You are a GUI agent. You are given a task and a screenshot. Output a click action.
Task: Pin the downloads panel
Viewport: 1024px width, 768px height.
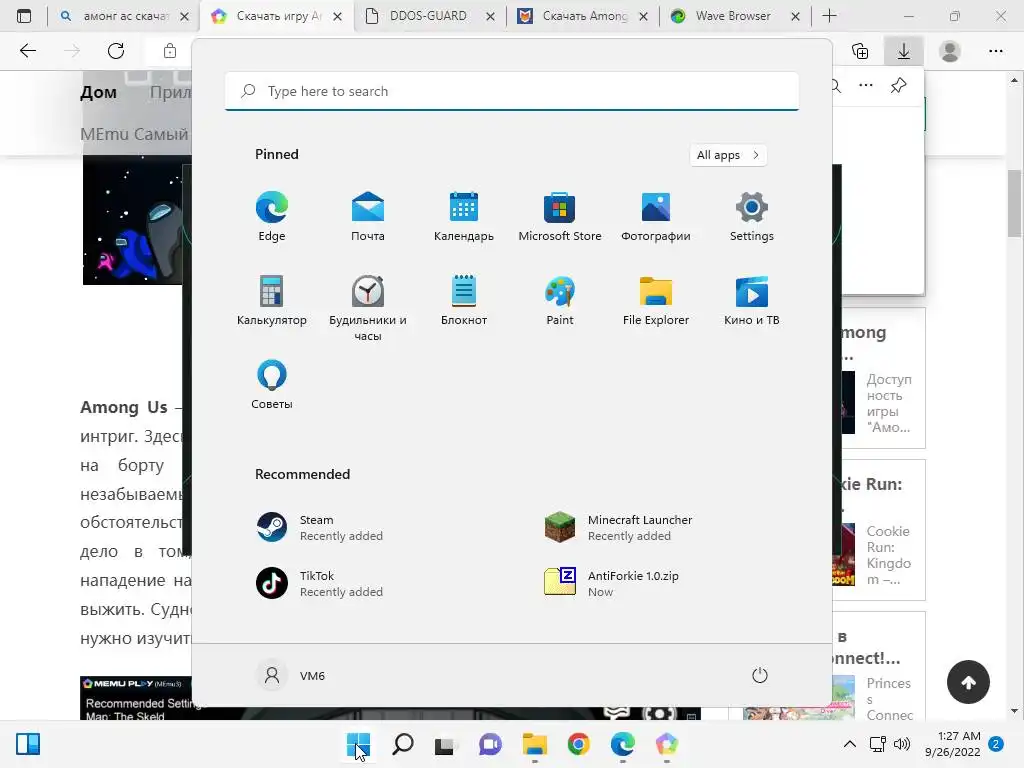899,85
